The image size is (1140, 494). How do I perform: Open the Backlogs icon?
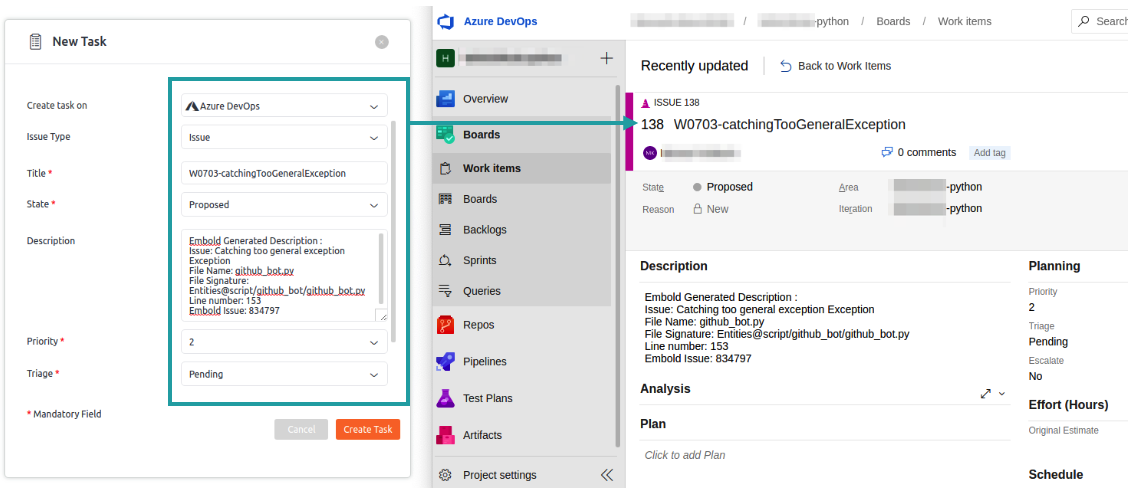click(446, 230)
